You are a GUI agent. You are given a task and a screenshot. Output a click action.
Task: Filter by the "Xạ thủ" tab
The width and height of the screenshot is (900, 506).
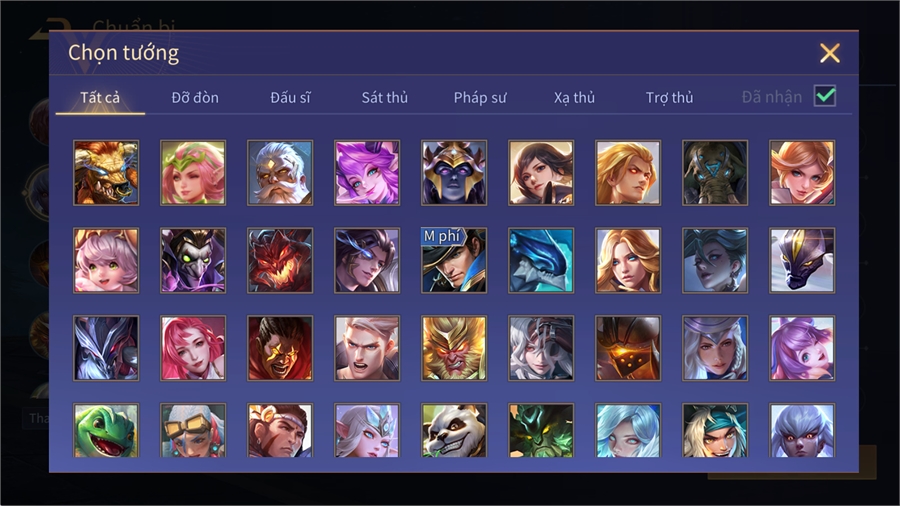point(574,98)
